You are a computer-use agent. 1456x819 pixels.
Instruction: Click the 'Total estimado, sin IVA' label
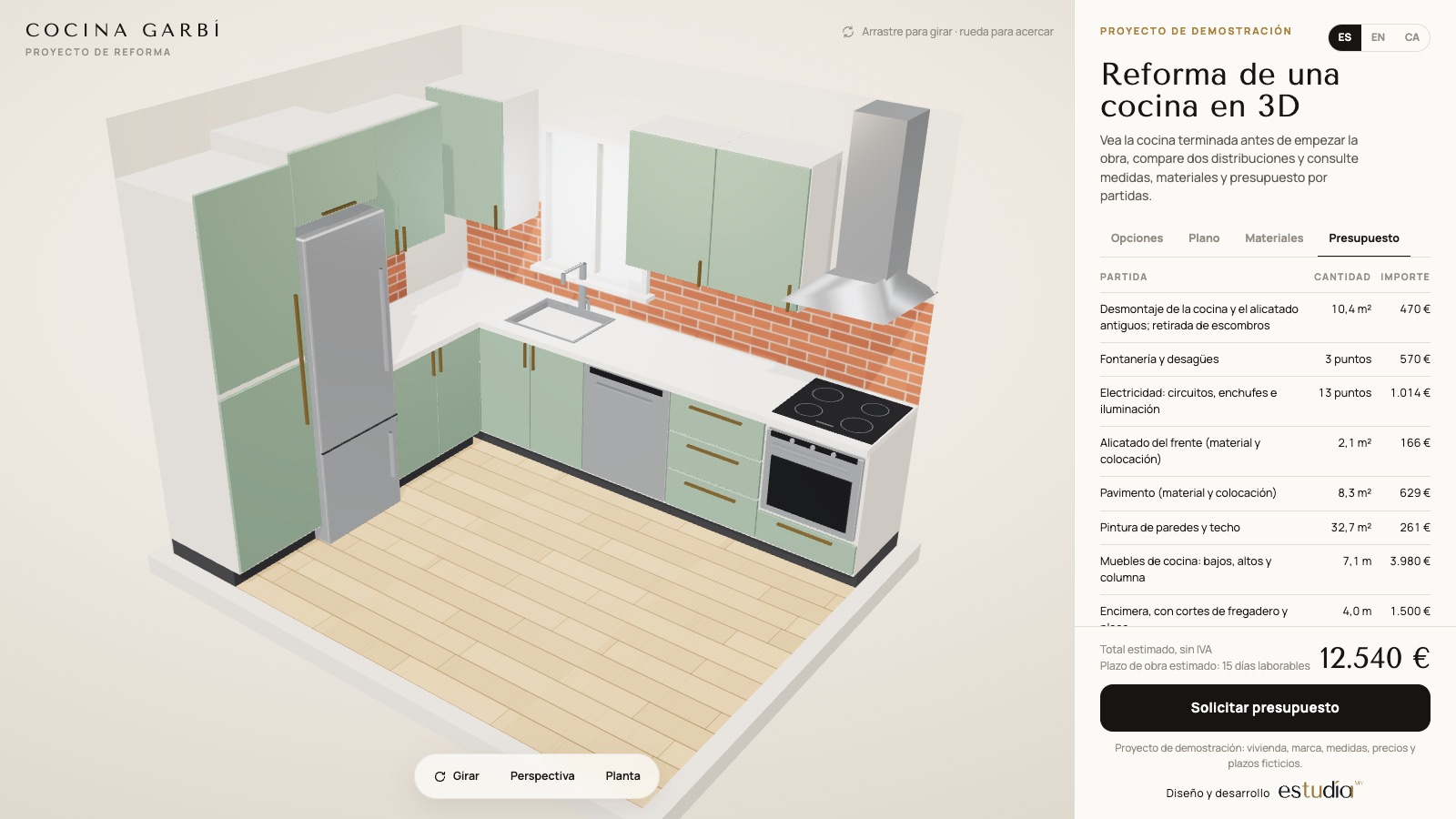(1156, 650)
